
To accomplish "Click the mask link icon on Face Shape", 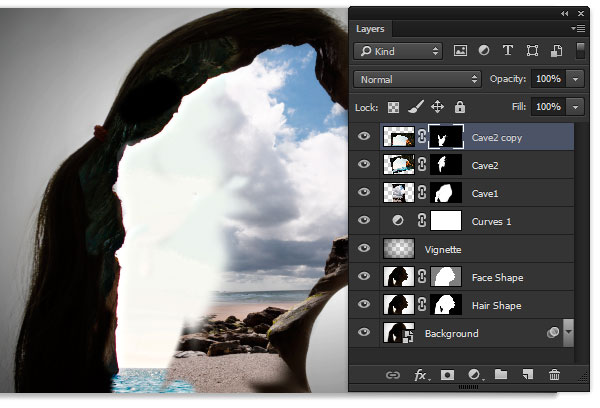I will click(422, 276).
